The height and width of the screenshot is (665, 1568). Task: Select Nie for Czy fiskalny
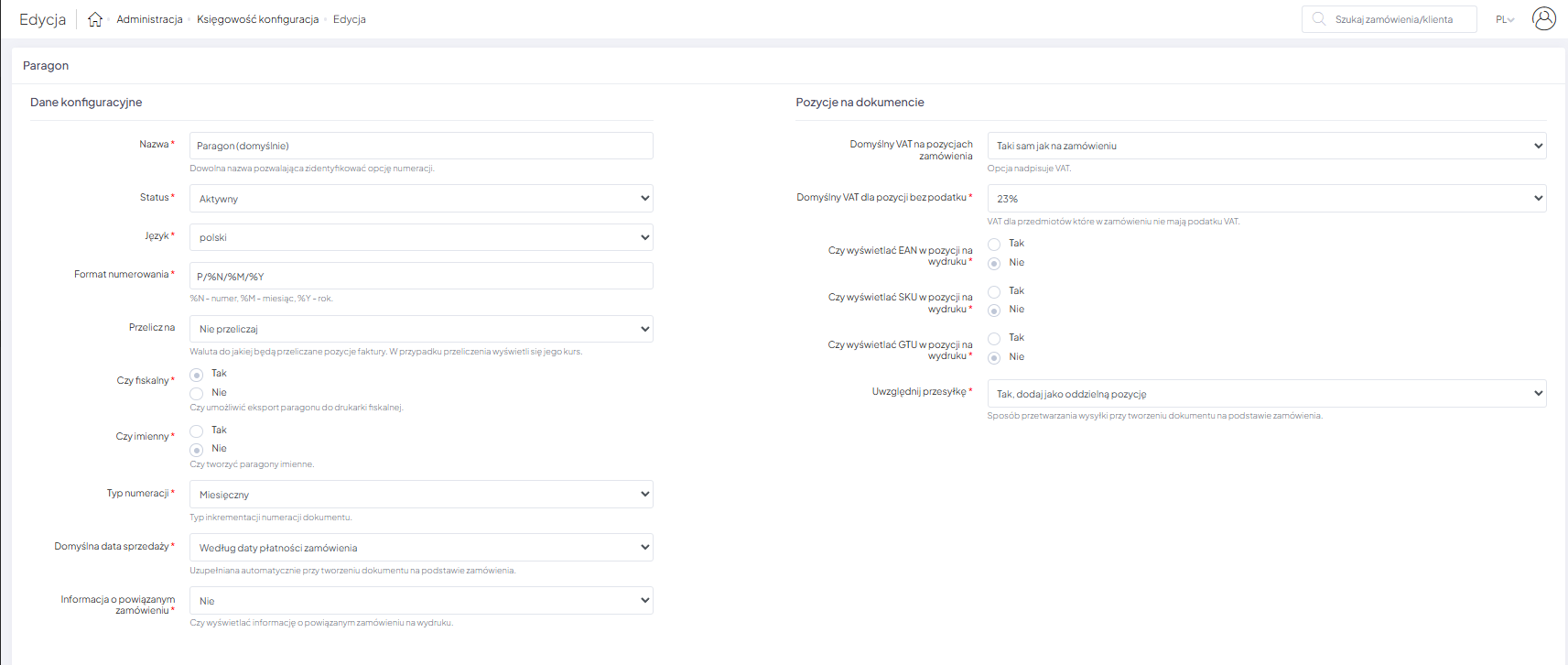tap(197, 393)
